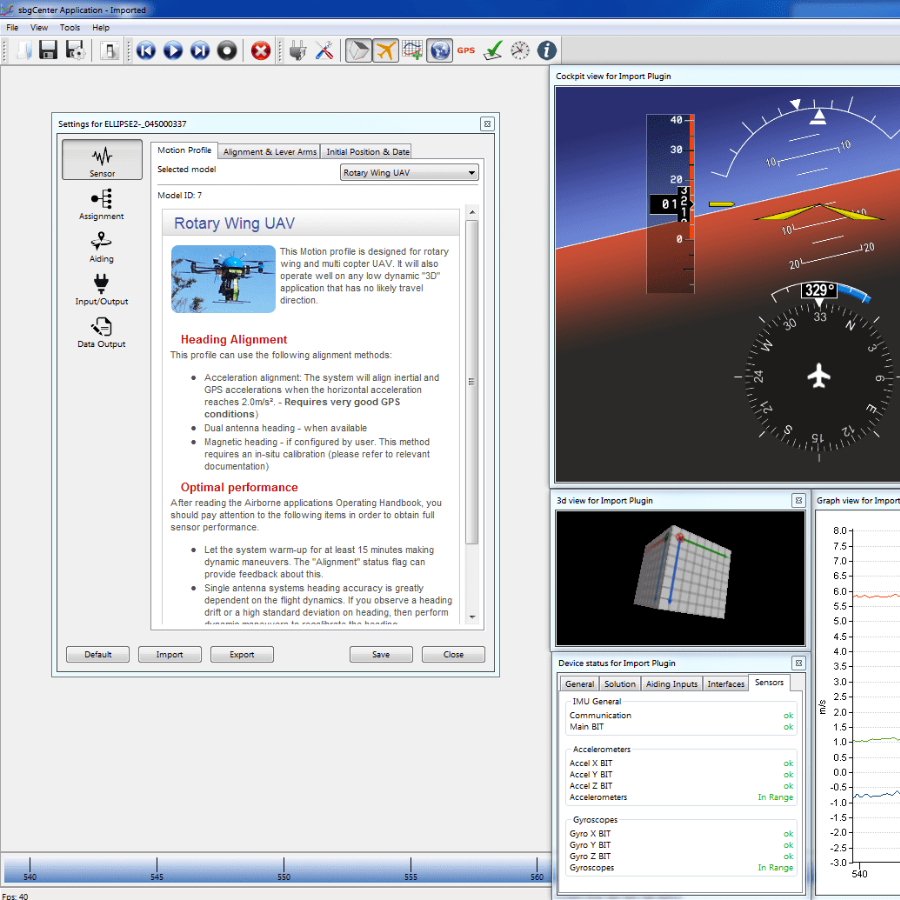This screenshot has width=900, height=900.
Task: Toggle the globe map view icon
Action: (439, 50)
